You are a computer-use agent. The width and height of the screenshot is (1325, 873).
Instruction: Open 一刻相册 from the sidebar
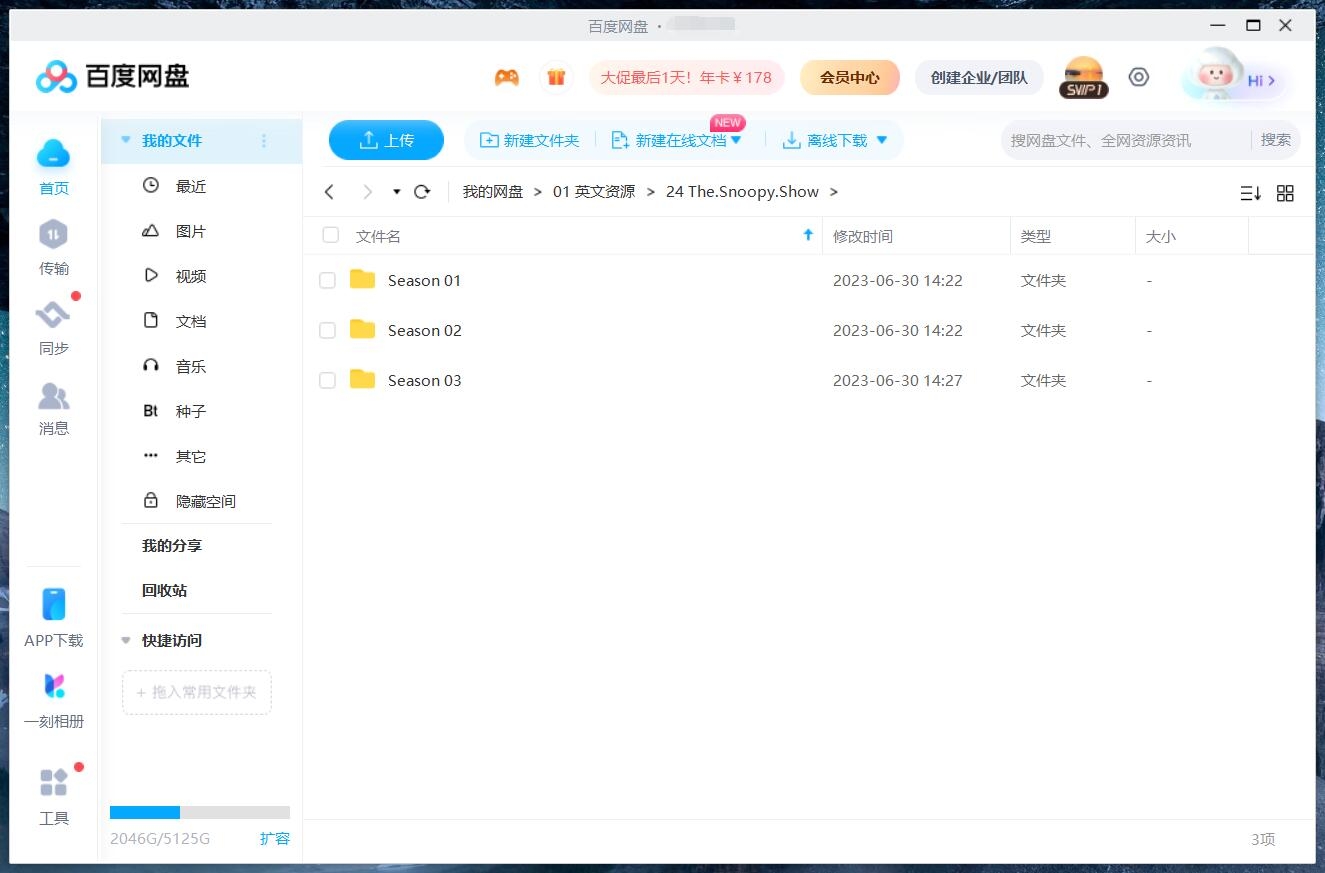pyautogui.click(x=53, y=699)
